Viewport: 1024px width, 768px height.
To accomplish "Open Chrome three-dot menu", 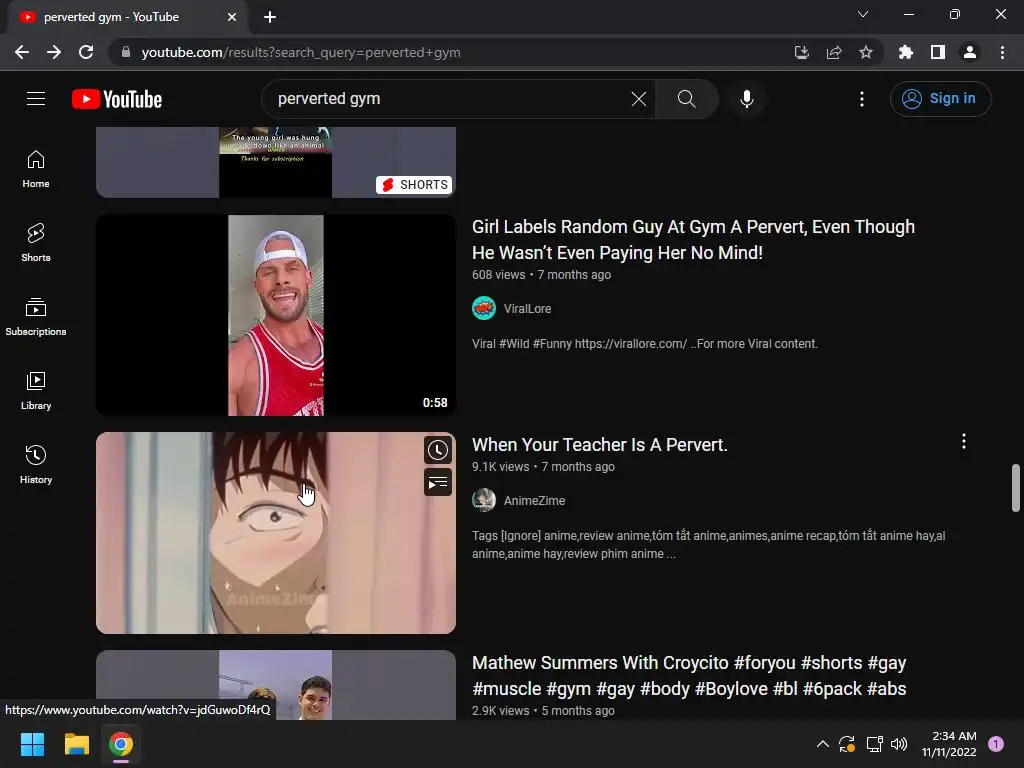I will coord(1002,52).
